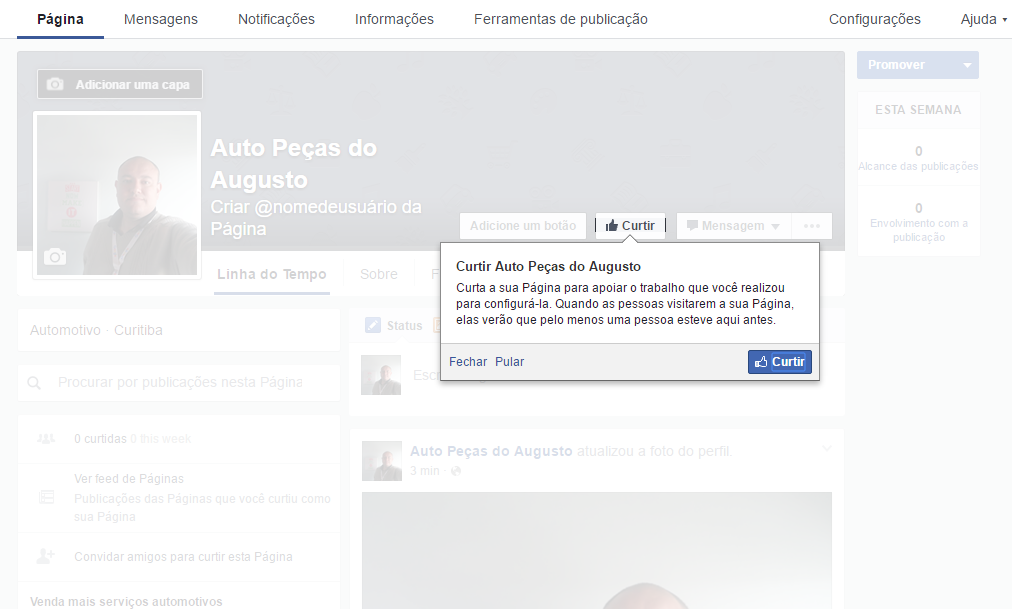
Task: Click the Status composer tab
Action: (x=394, y=326)
